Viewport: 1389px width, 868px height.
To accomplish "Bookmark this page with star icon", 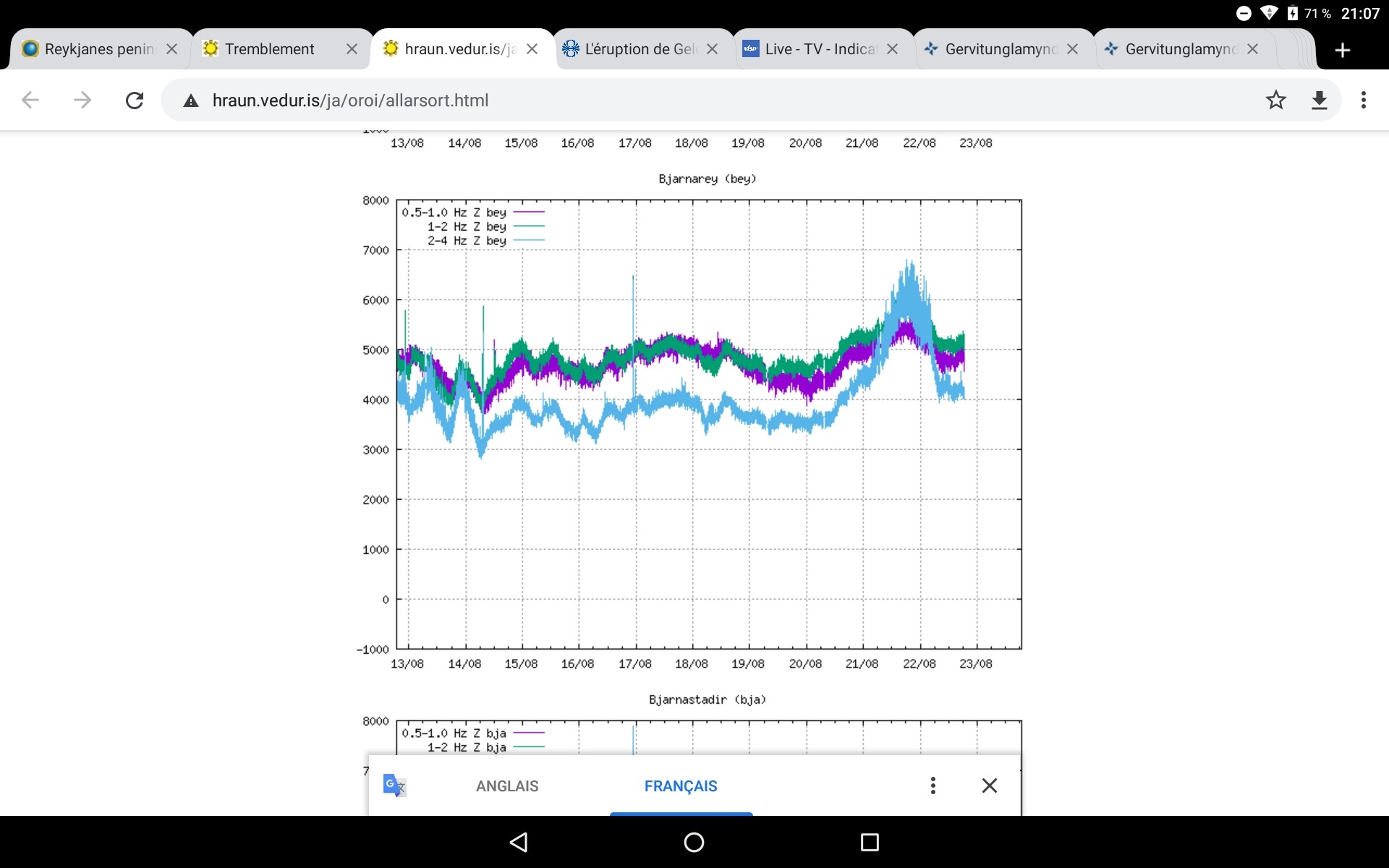I will pyautogui.click(x=1276, y=100).
